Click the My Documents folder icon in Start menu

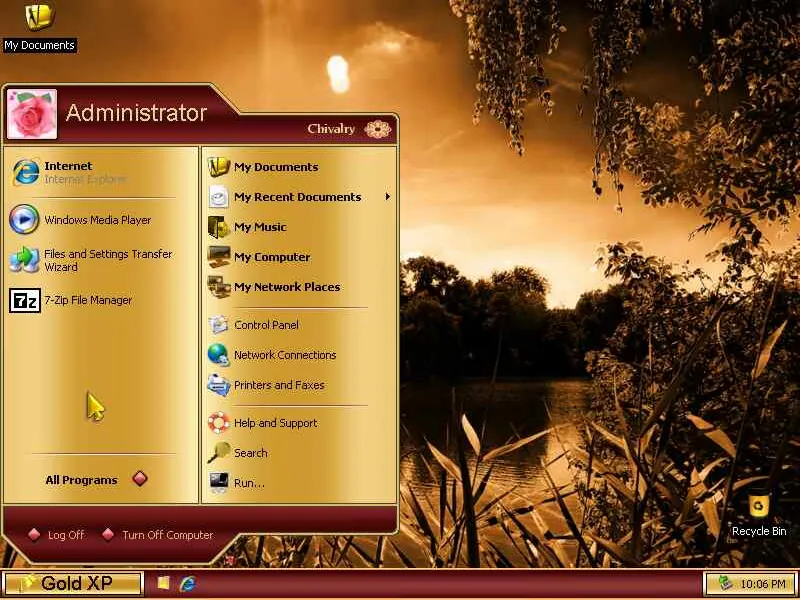[x=219, y=167]
